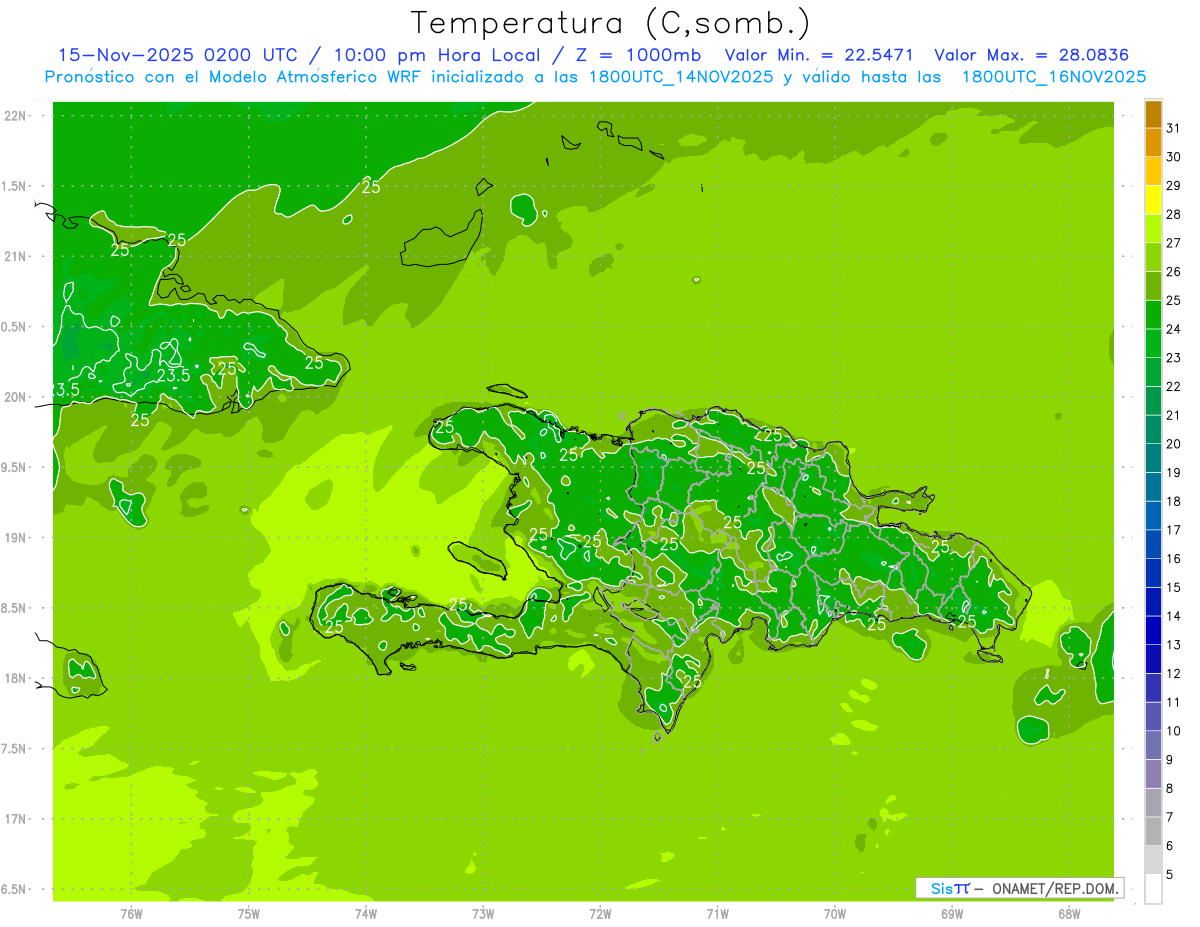This screenshot has width=1200, height=927.
Task: Click the '1.5N' latitude axis label
Action: [15, 186]
